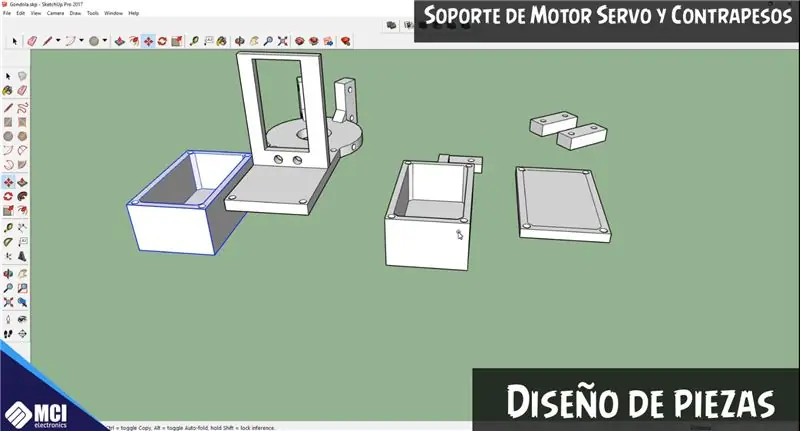Select the Follow Me tool
The width and height of the screenshot is (800, 431).
[x=22, y=196]
